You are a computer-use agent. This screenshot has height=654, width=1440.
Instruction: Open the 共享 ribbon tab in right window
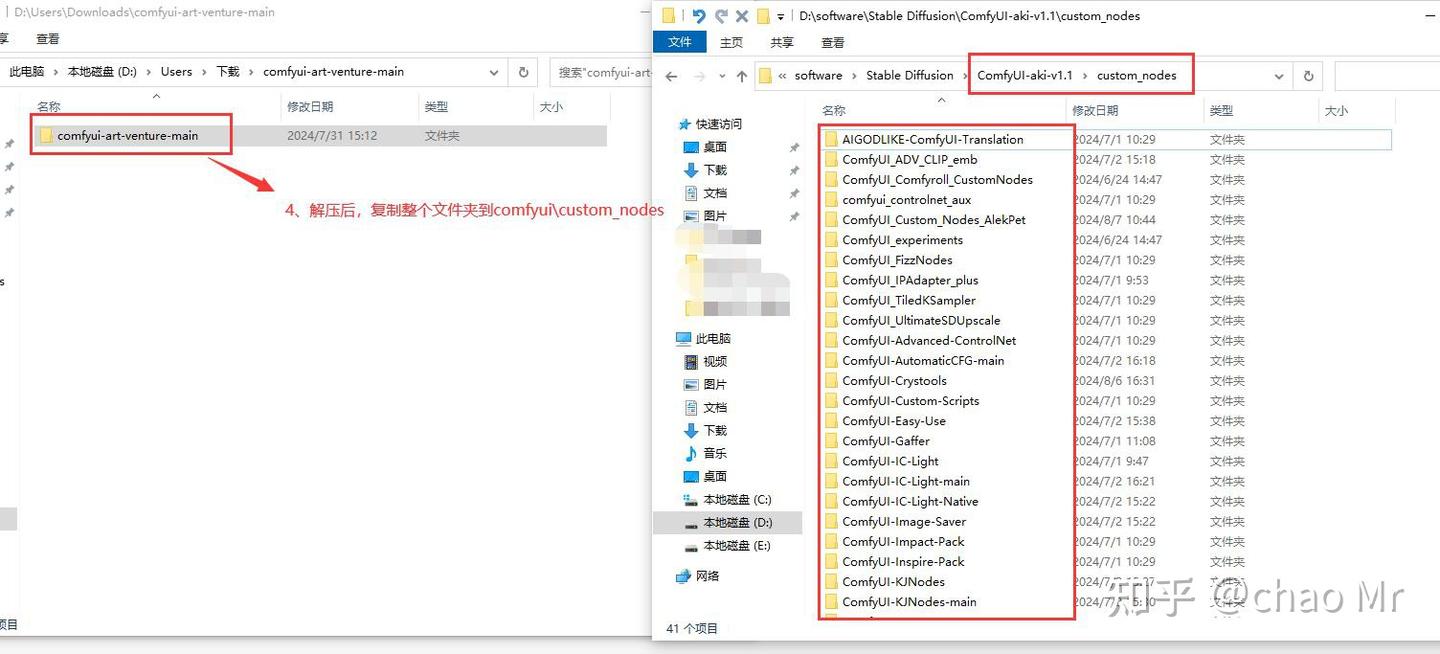point(782,42)
